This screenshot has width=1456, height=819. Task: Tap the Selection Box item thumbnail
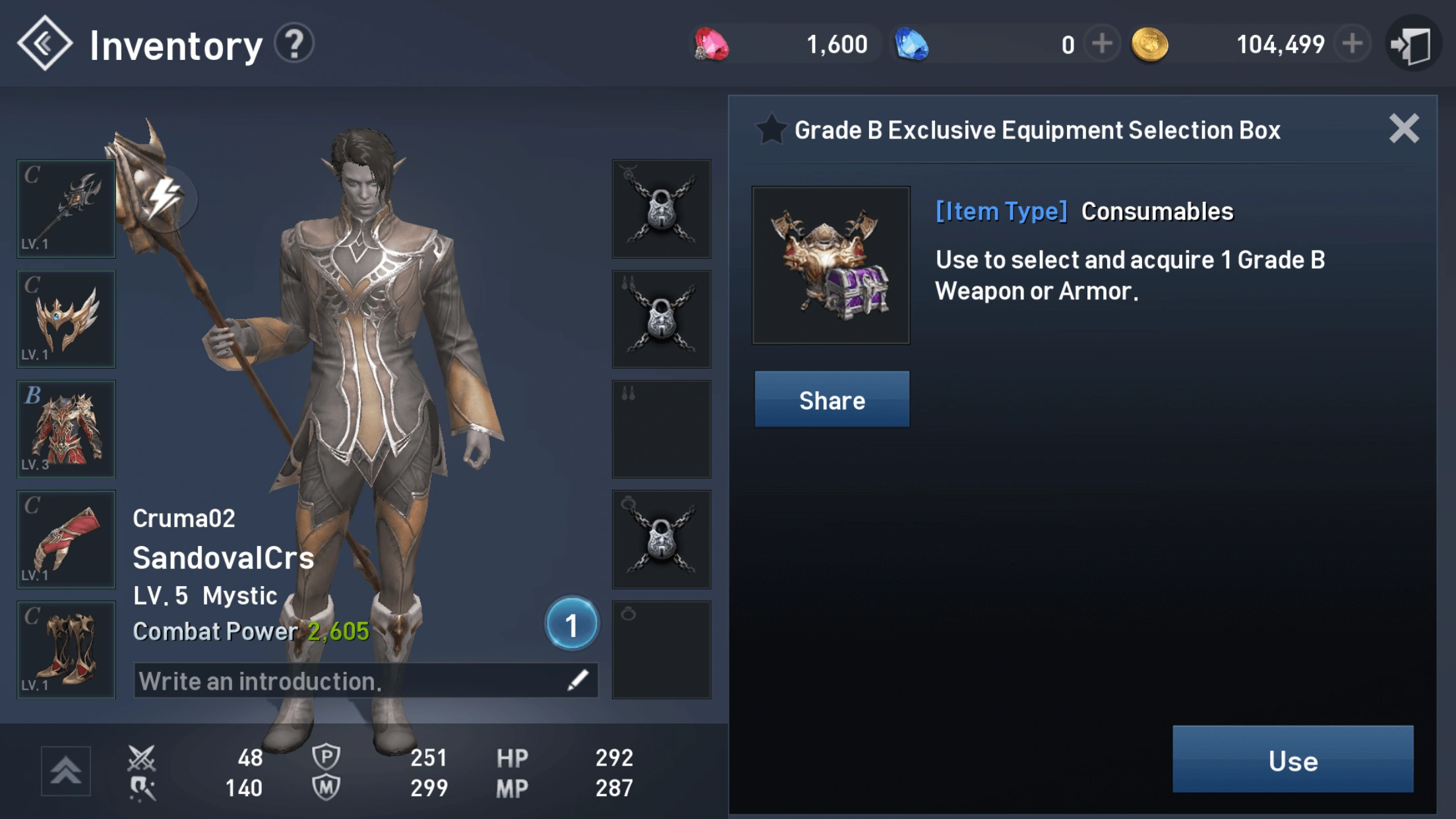(831, 265)
